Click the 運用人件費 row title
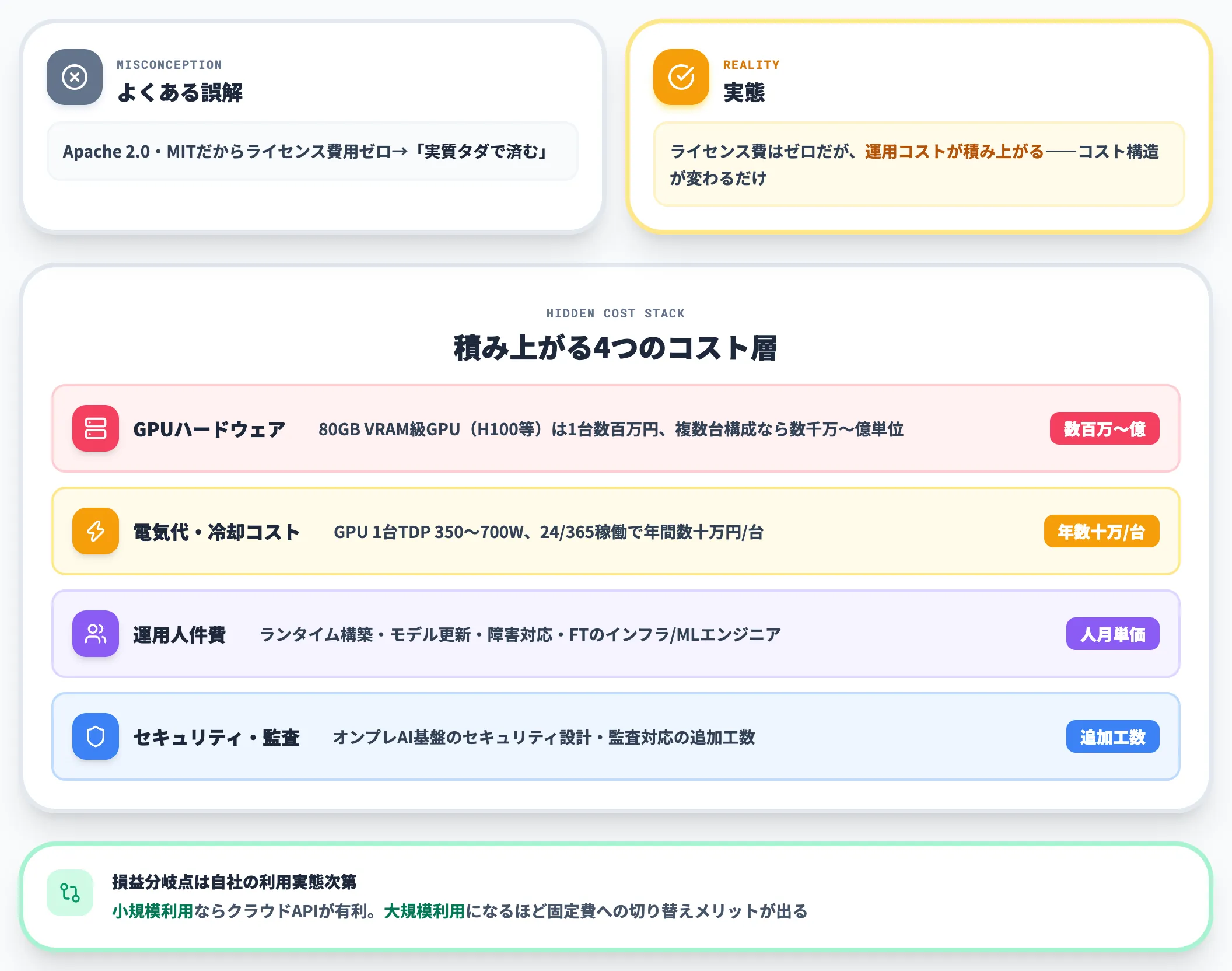Screen dimensions: 1232x971 tap(179, 634)
